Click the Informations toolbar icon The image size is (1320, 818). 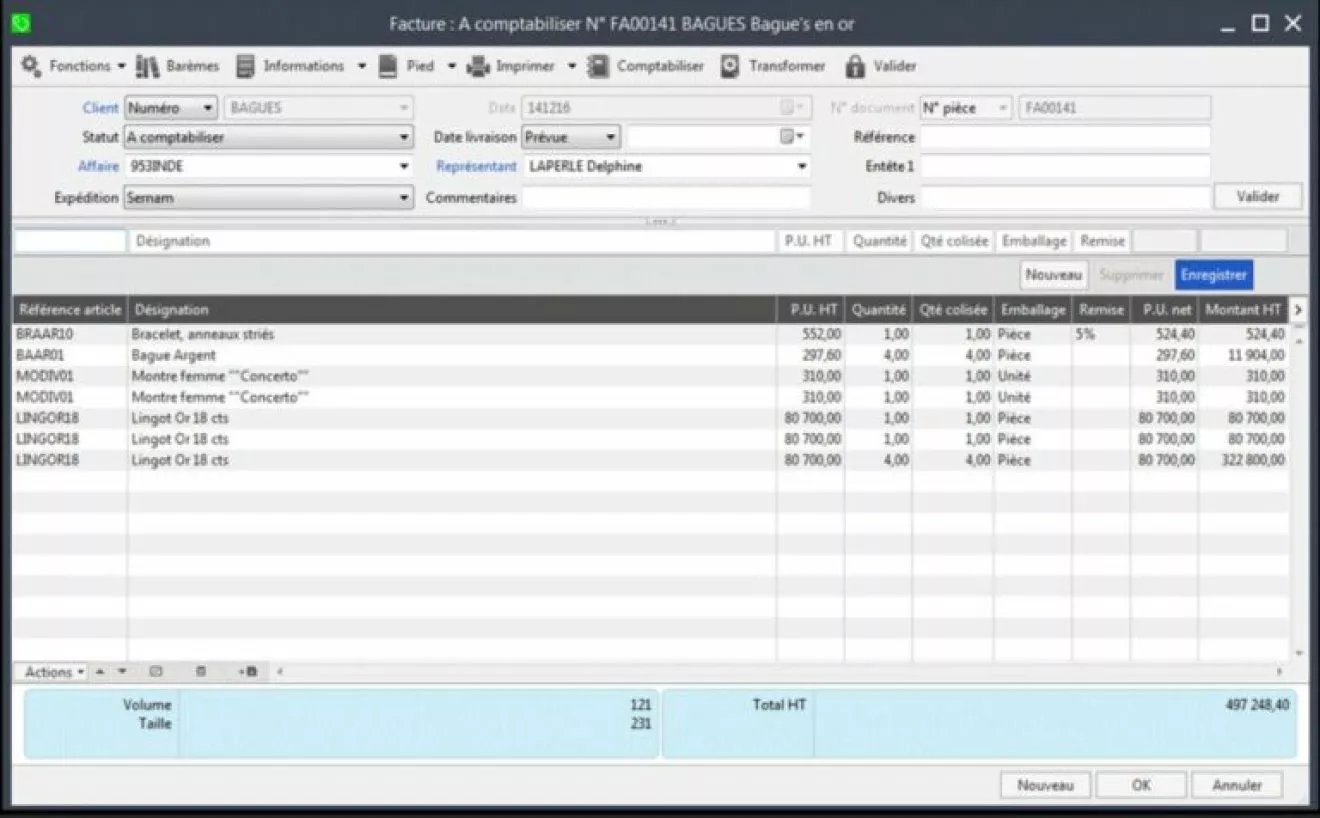pyautogui.click(x=245, y=66)
